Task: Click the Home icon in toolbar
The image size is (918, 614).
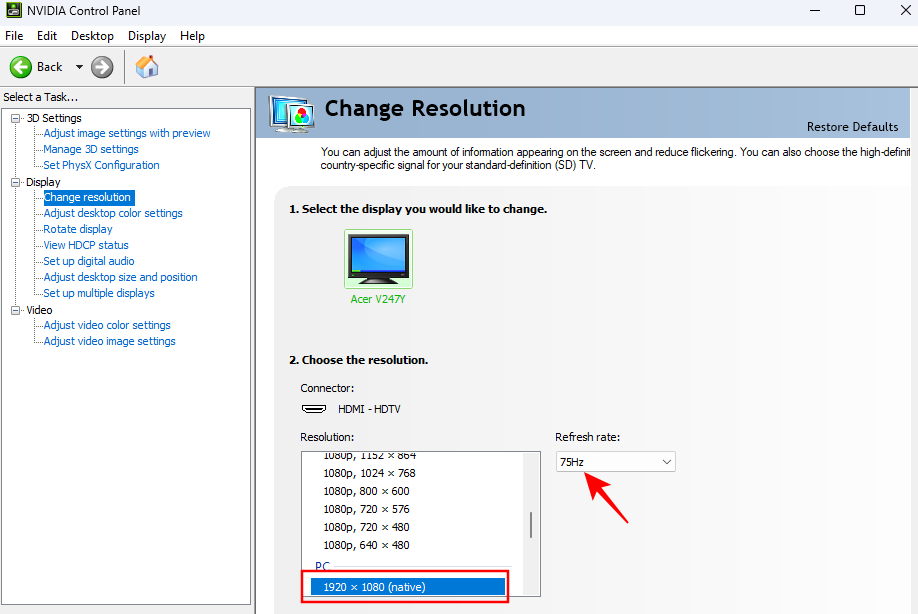Action: point(147,67)
